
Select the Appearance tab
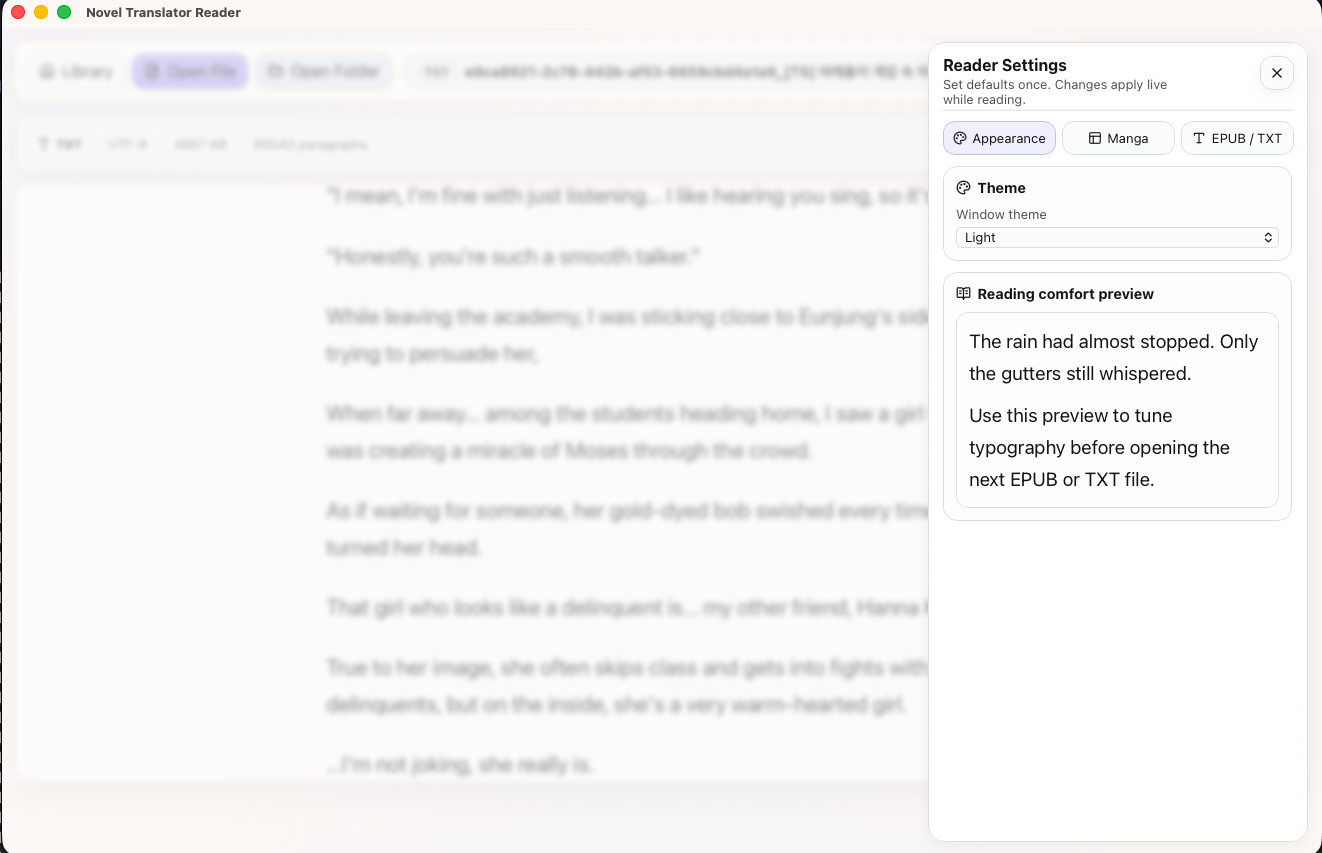point(999,138)
